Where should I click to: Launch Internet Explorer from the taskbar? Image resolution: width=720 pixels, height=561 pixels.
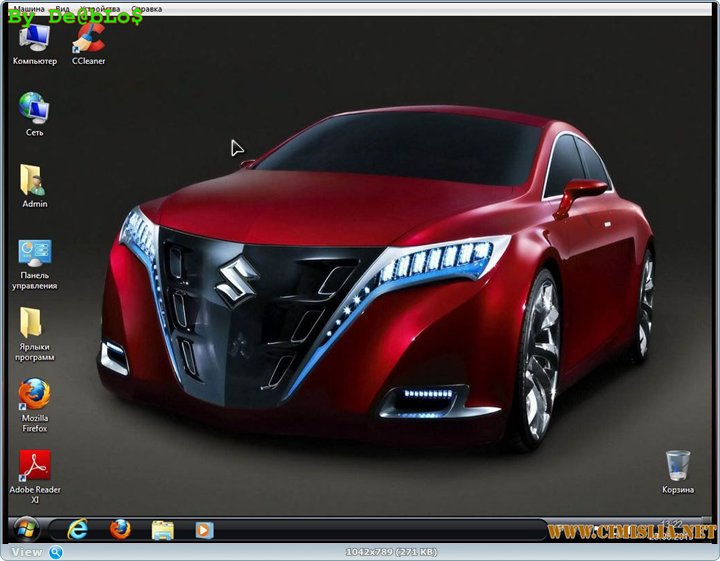[x=77, y=529]
